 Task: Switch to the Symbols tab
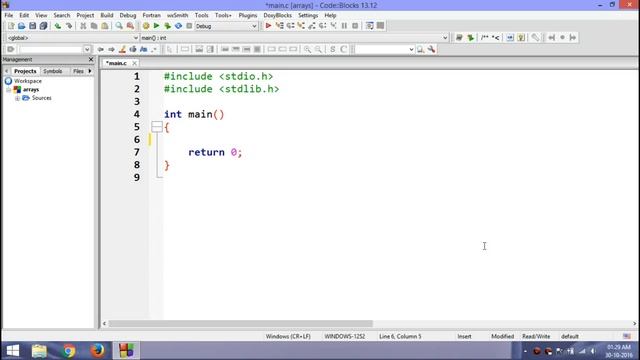pyautogui.click(x=53, y=71)
